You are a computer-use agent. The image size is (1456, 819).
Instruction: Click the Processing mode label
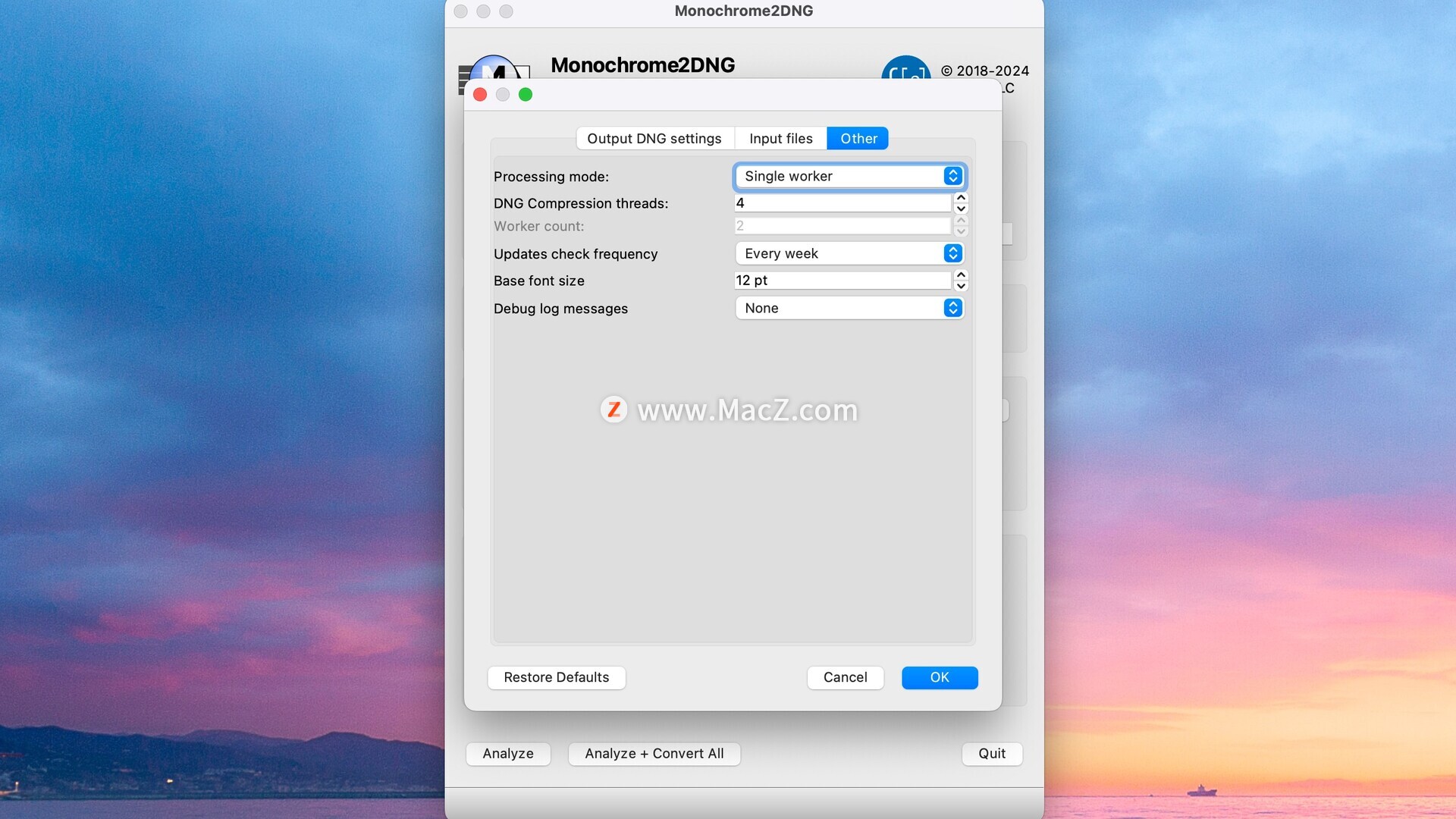551,177
